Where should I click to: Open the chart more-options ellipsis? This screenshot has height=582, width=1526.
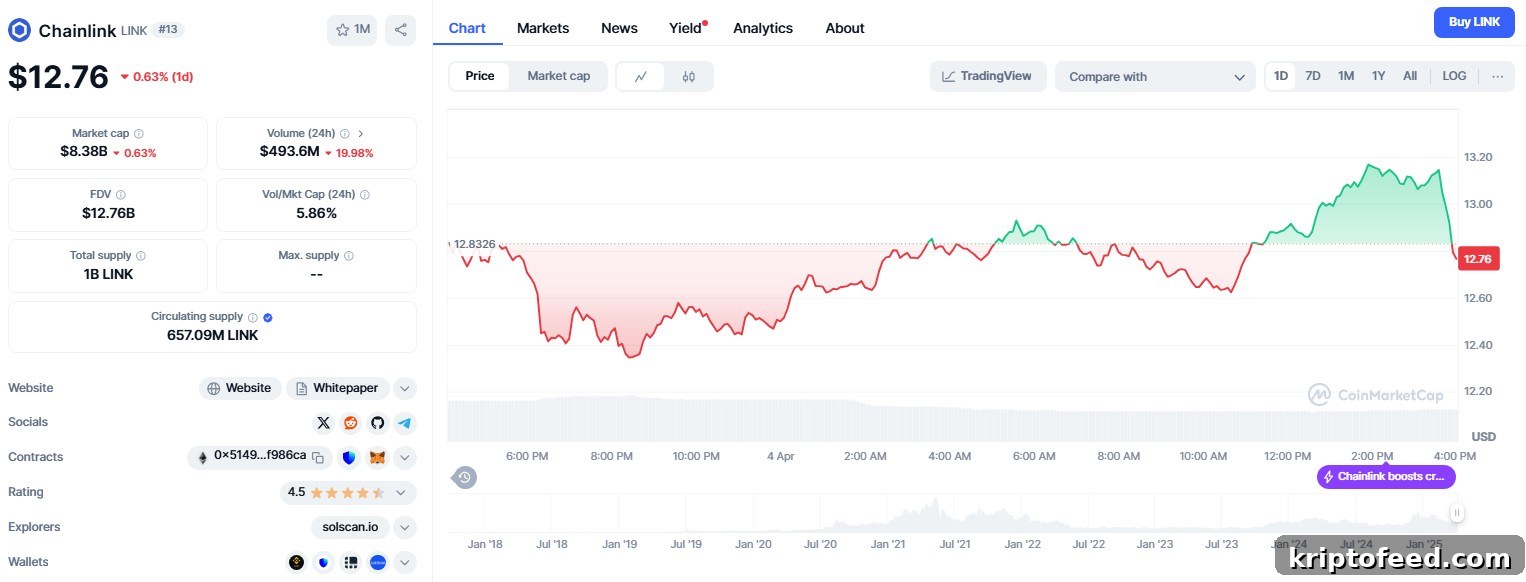(1497, 76)
